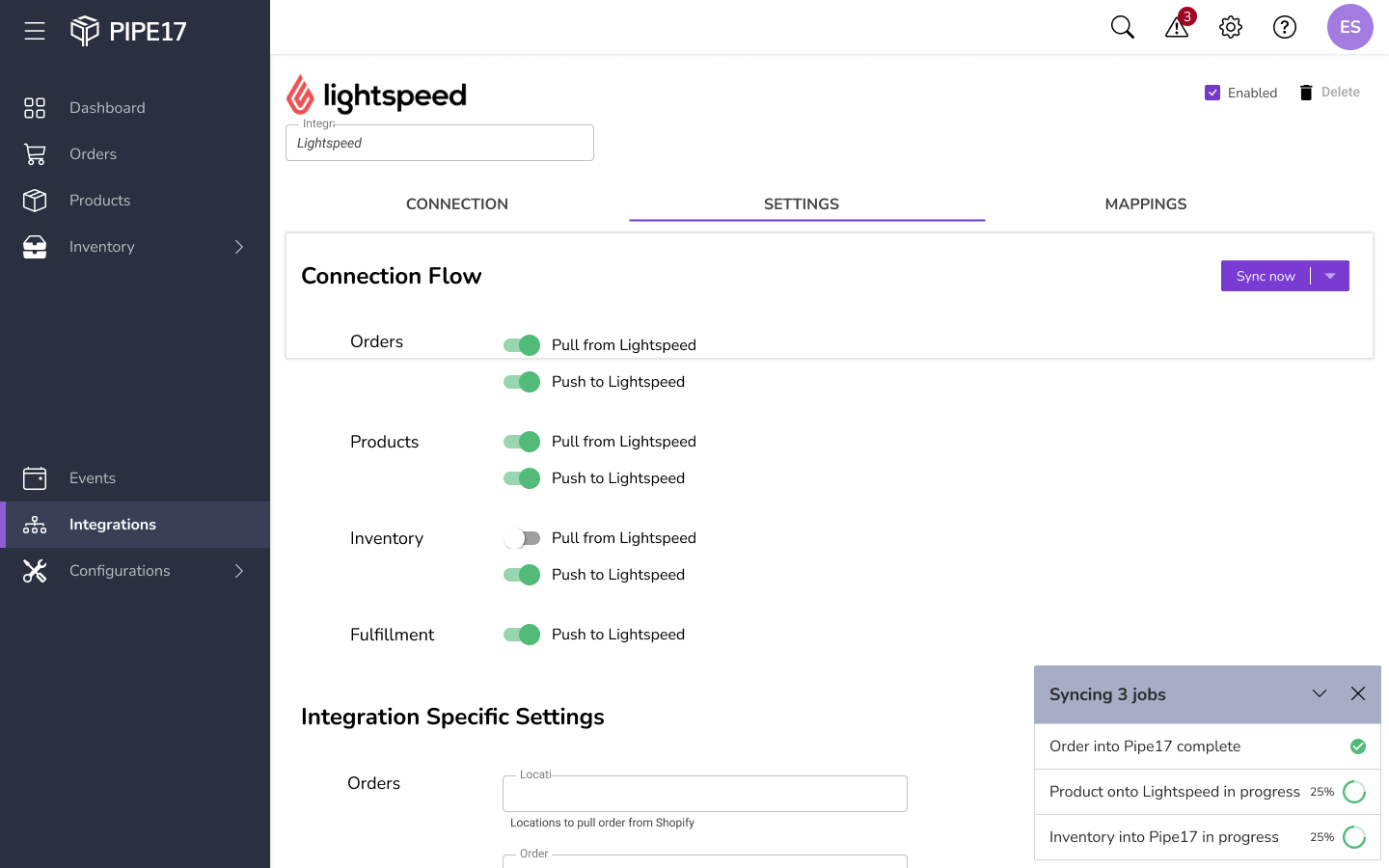This screenshot has height=868, width=1389.
Task: Click the trash can Delete icon
Action: 1306,93
